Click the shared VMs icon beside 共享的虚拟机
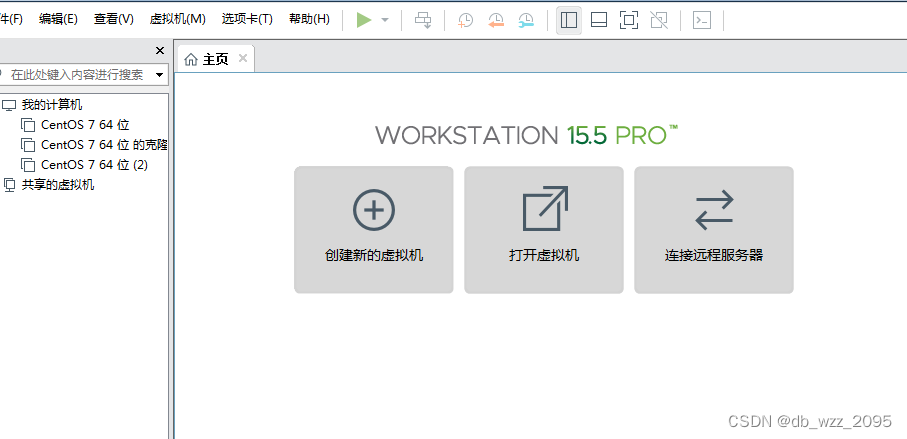This screenshot has height=439, width=907. pos(9,185)
